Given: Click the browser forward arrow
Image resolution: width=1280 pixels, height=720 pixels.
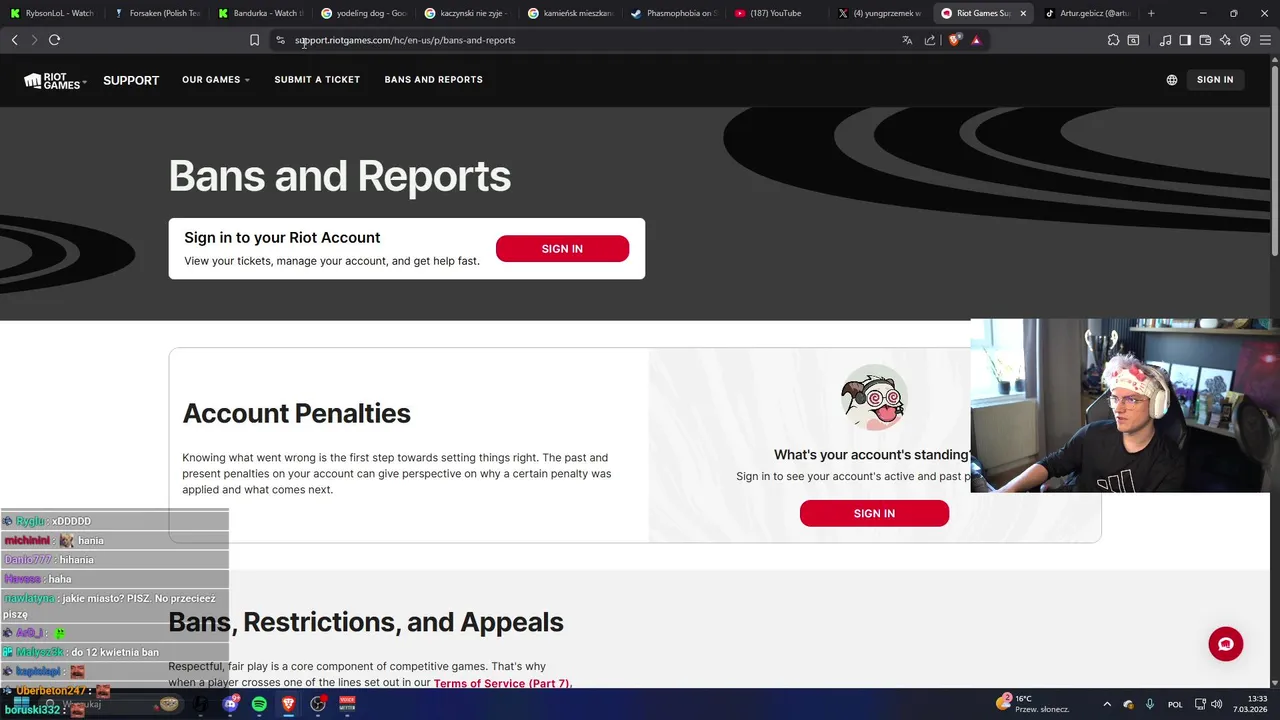Looking at the screenshot, I should [34, 40].
